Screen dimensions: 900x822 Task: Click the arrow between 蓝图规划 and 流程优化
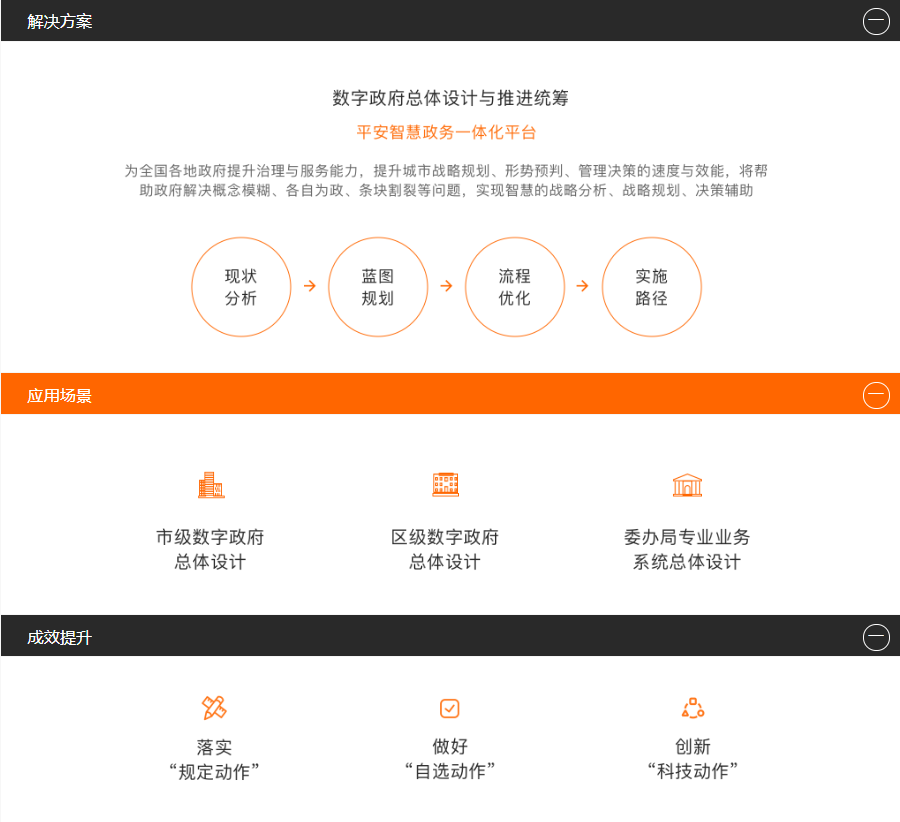447,286
